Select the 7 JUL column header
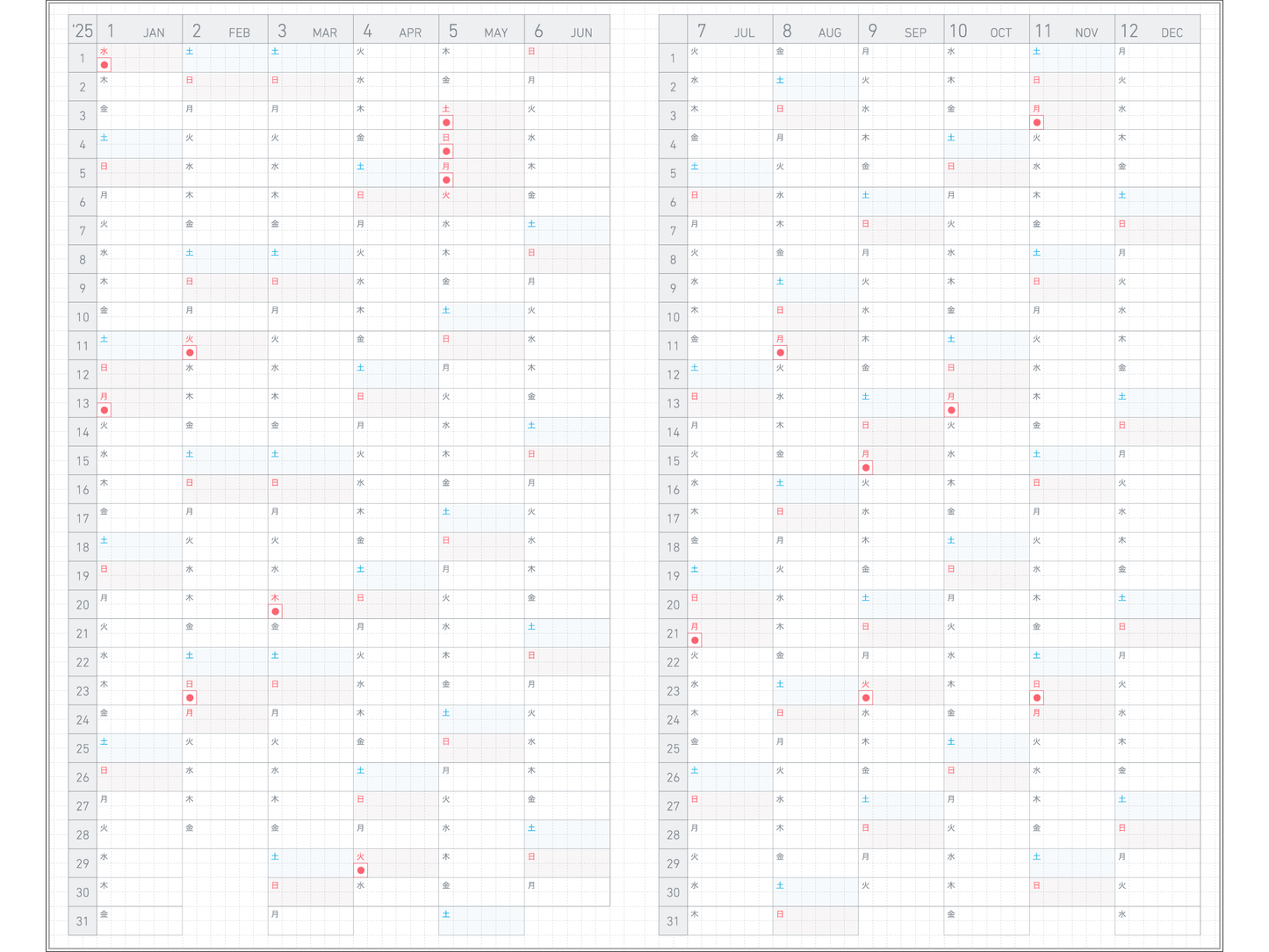The image size is (1269, 952). click(730, 30)
